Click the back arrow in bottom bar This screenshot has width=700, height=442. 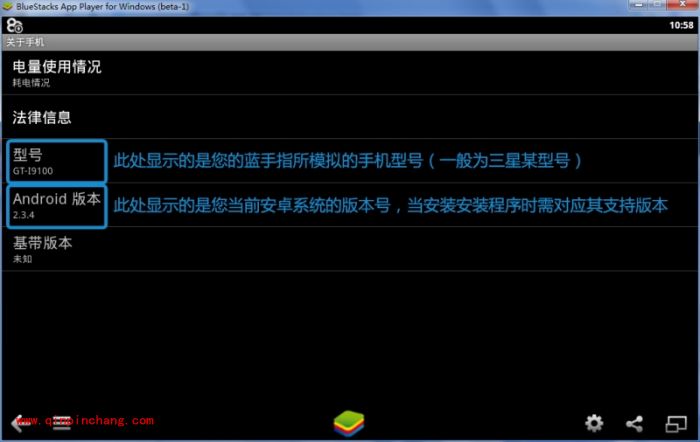[20, 422]
